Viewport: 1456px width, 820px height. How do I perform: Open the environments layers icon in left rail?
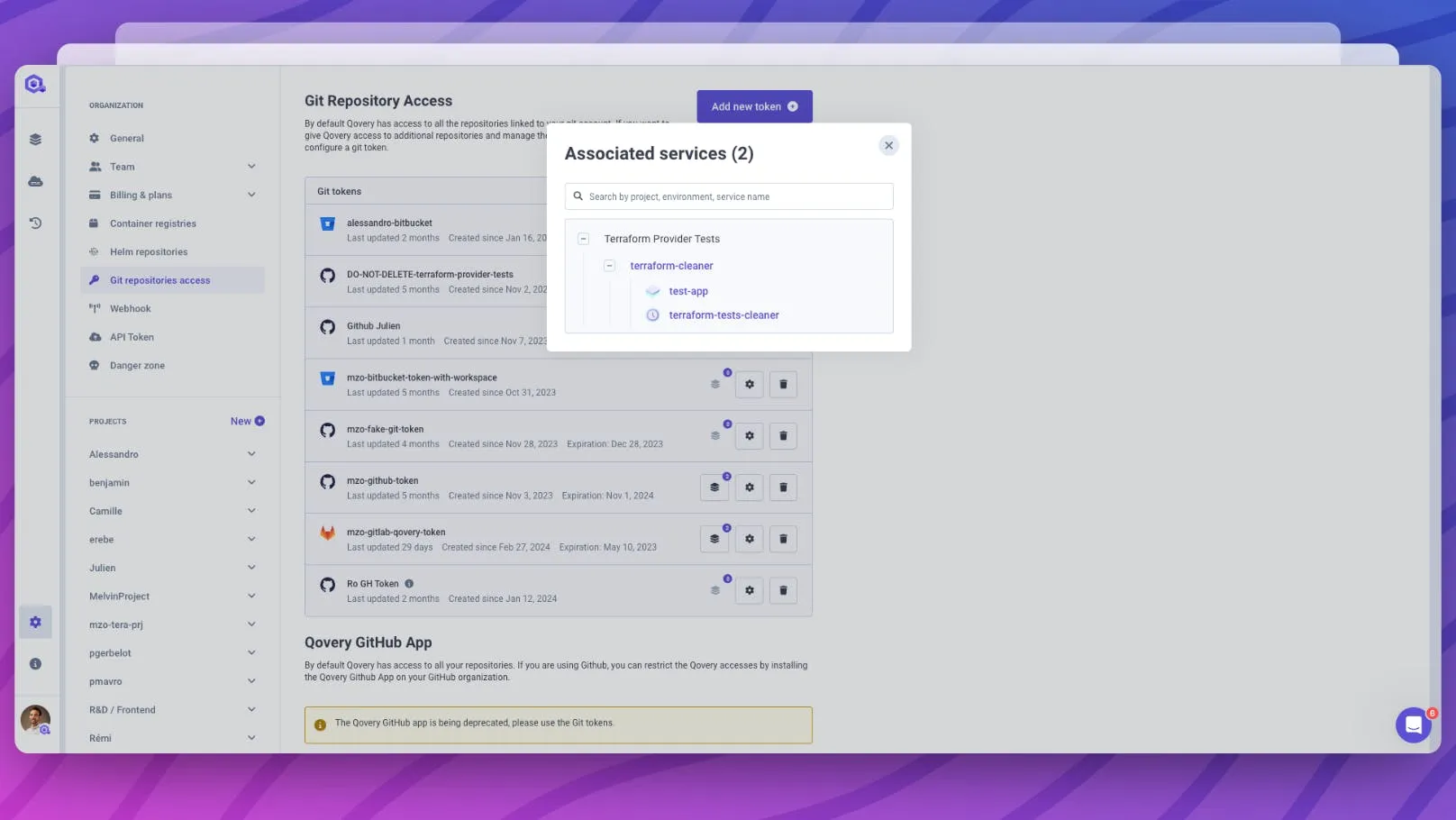pyautogui.click(x=35, y=140)
